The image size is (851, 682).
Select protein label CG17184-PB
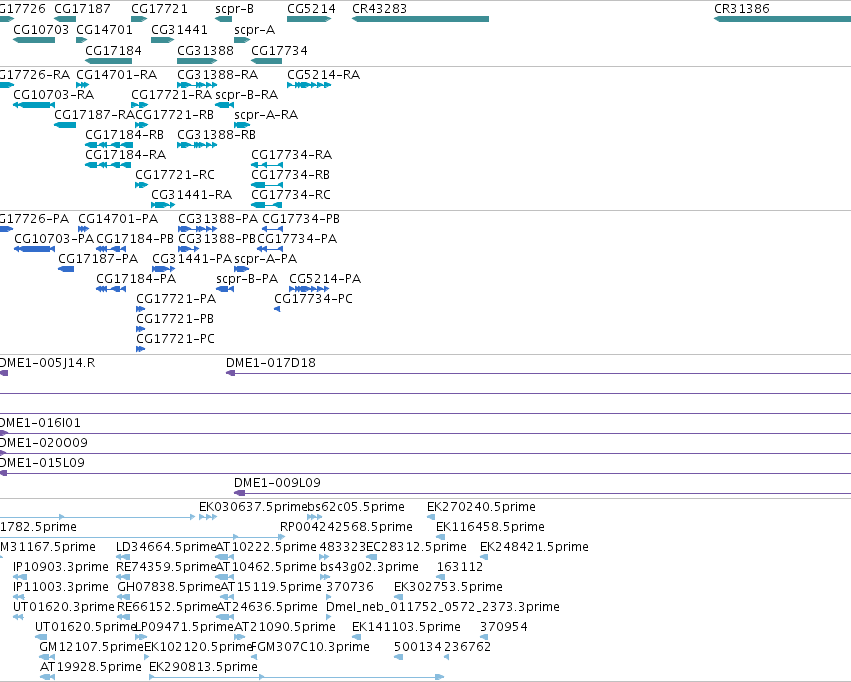[x=135, y=239]
